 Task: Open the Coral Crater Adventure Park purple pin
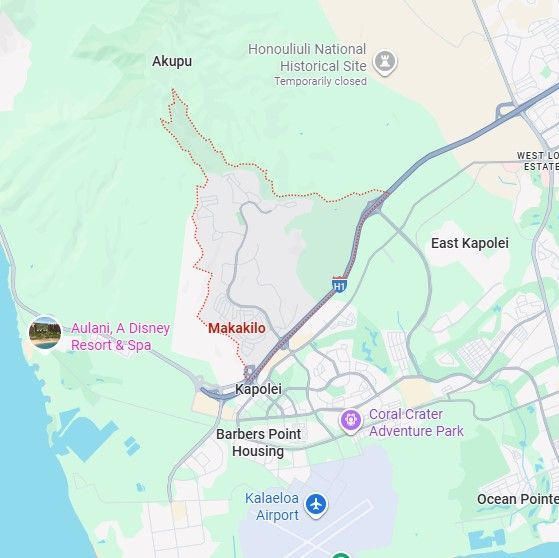click(x=351, y=421)
